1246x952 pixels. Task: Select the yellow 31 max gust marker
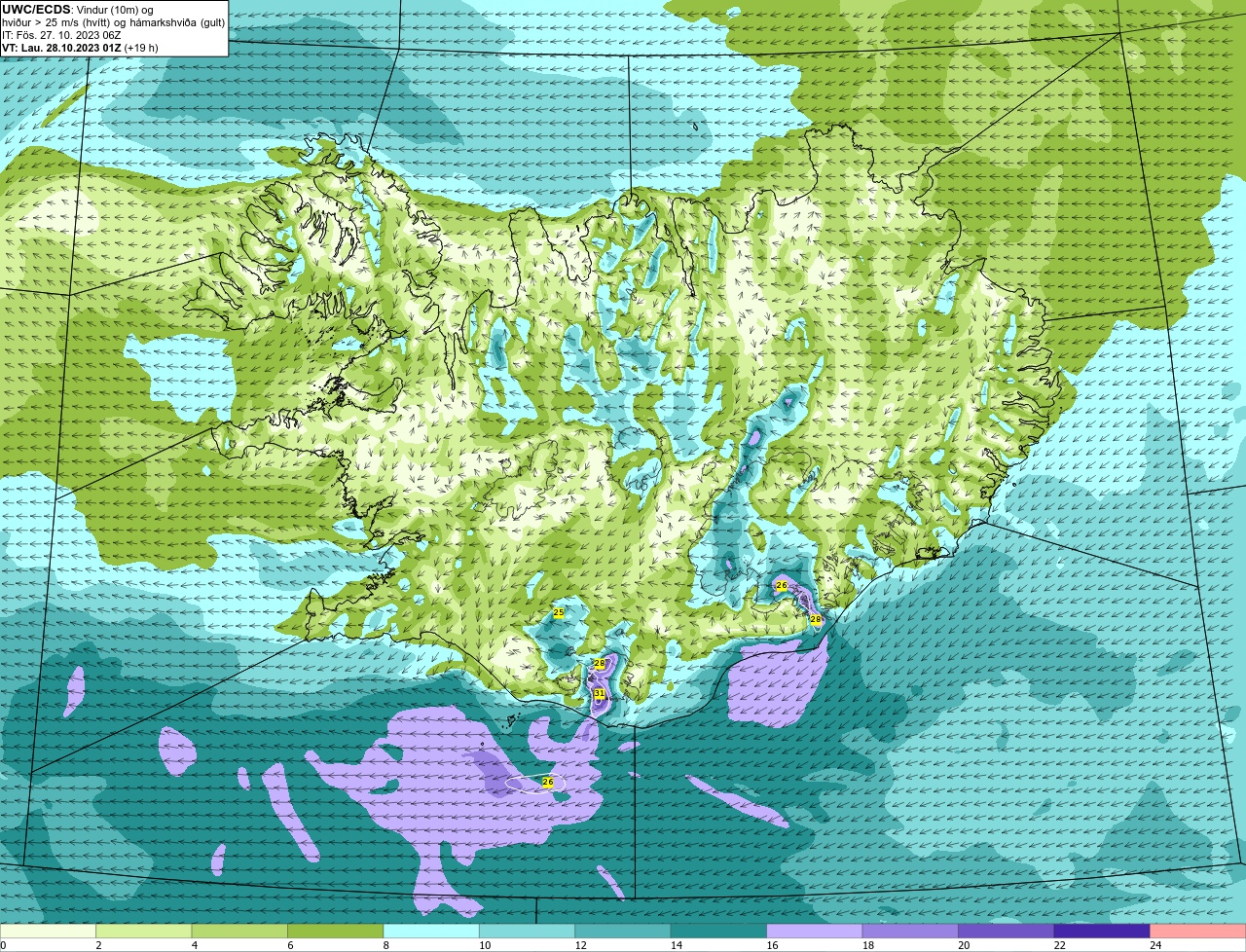(600, 694)
